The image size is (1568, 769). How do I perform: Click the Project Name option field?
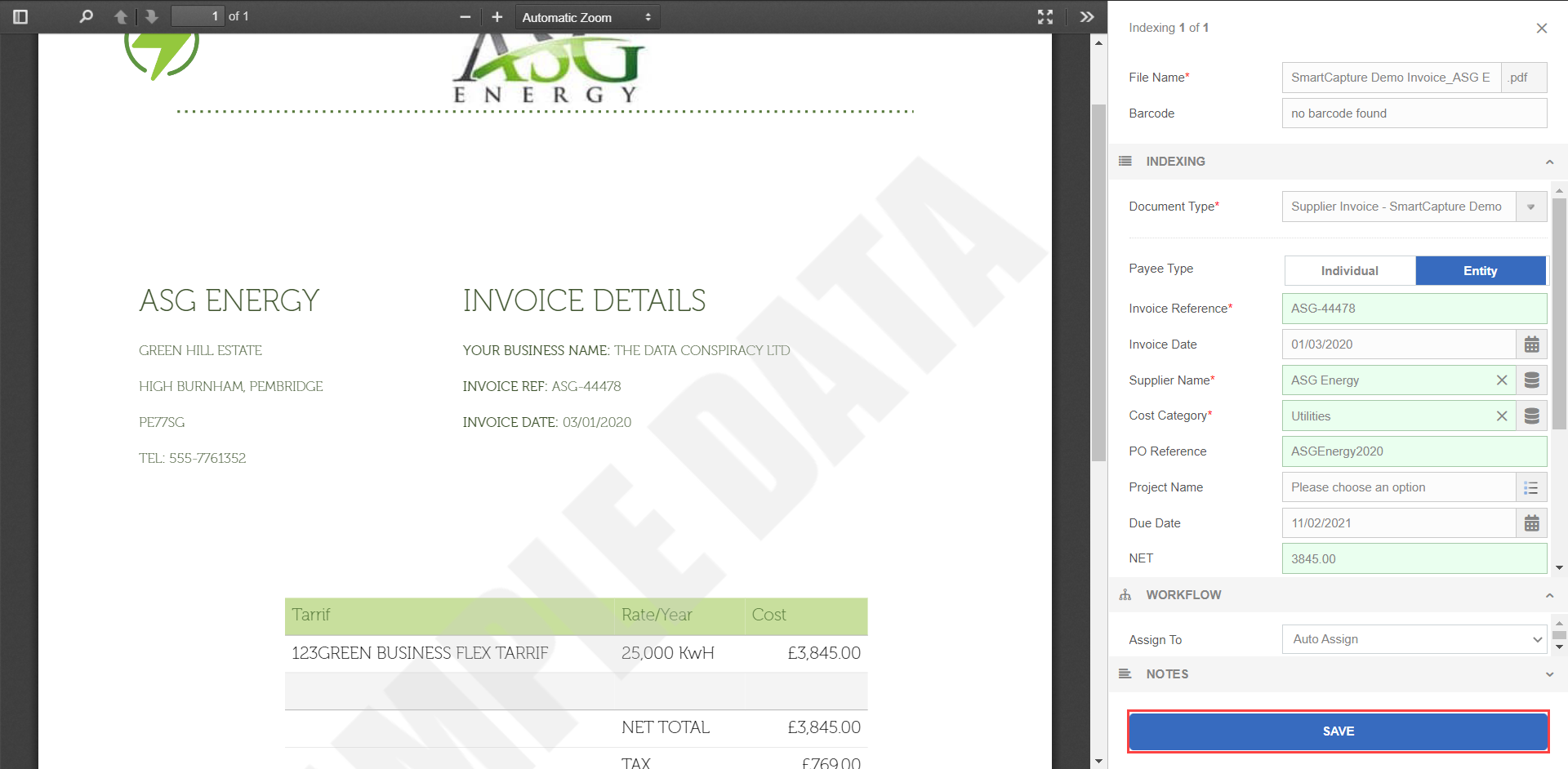tap(1399, 487)
